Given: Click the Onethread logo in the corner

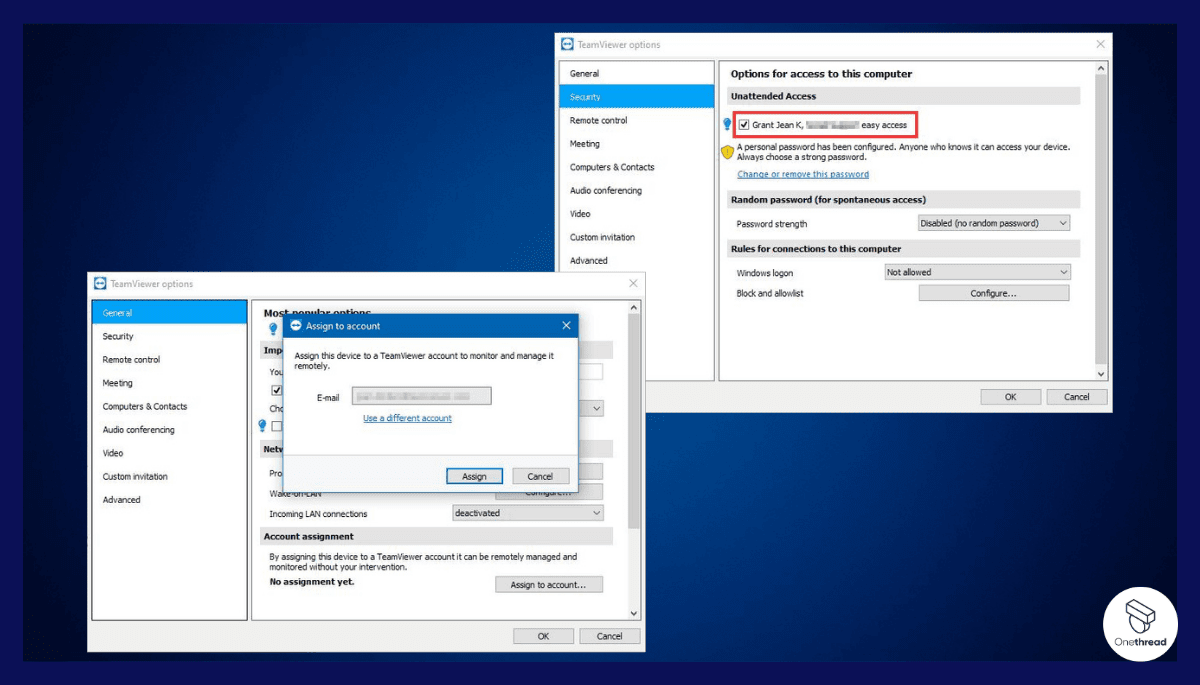Looking at the screenshot, I should click(1140, 623).
